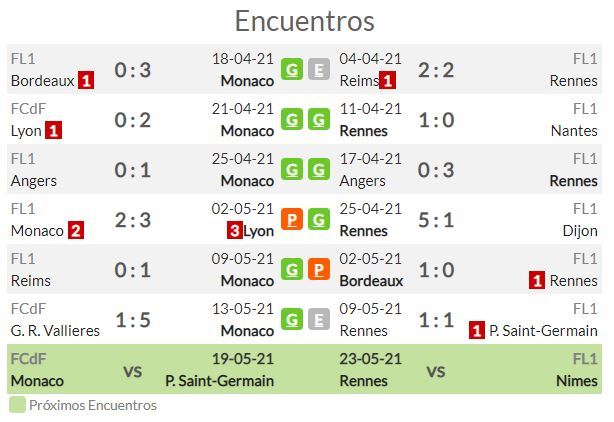Click the red card 3 badge beside Lyon

[x=235, y=231]
